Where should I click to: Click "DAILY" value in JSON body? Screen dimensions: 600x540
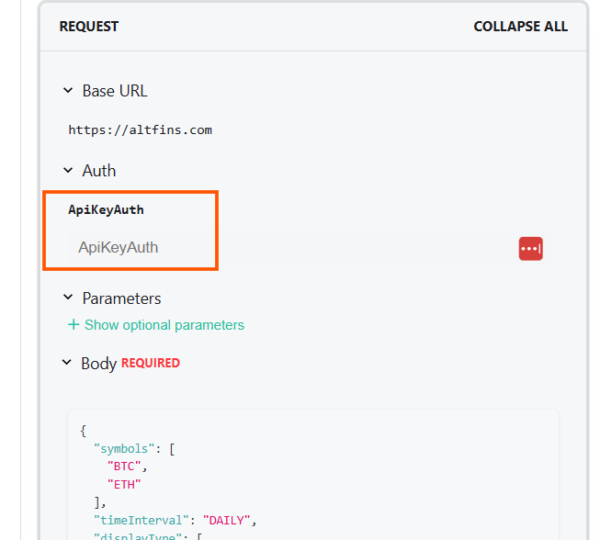pos(226,520)
